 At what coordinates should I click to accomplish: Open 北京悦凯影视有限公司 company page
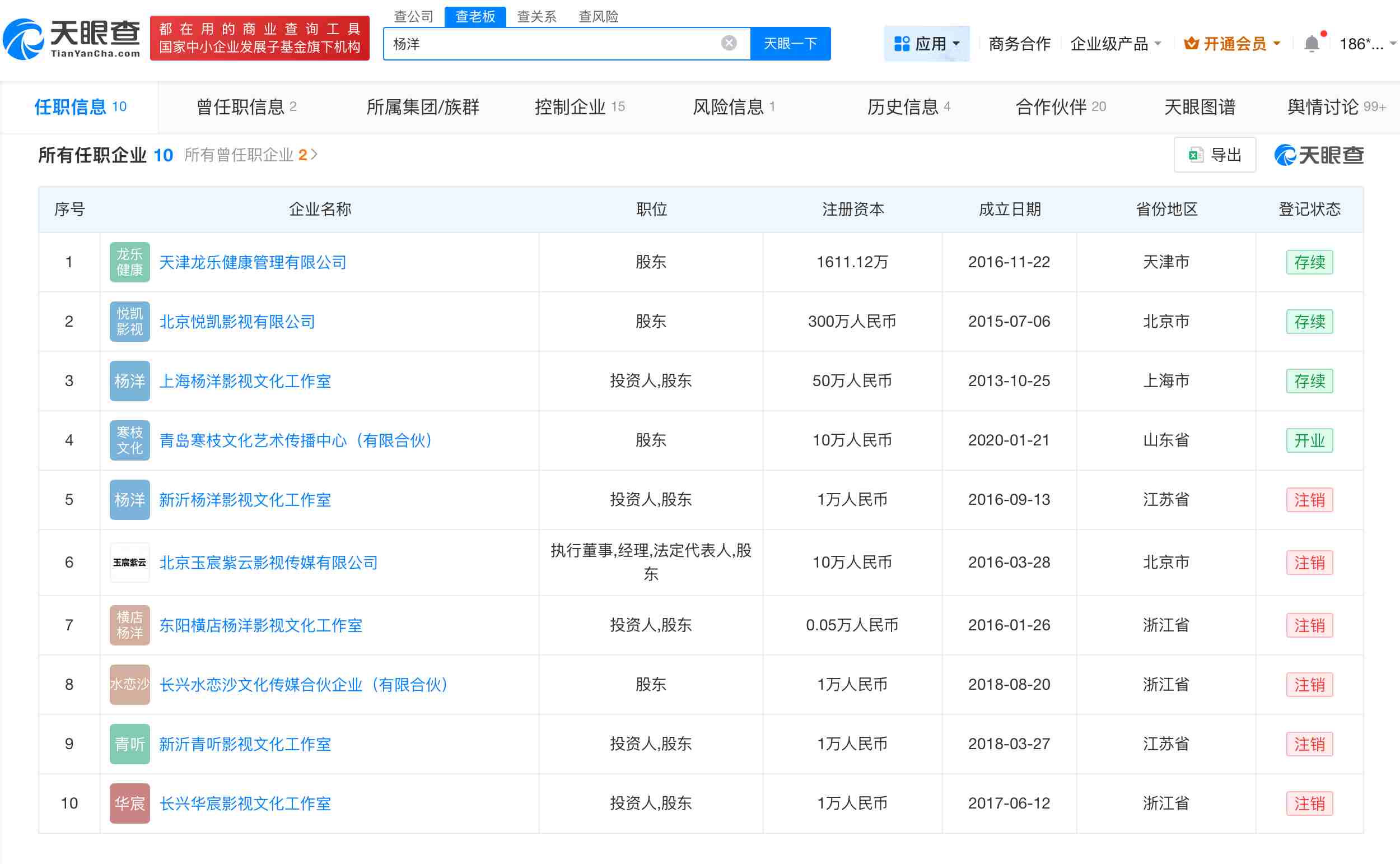click(x=237, y=321)
